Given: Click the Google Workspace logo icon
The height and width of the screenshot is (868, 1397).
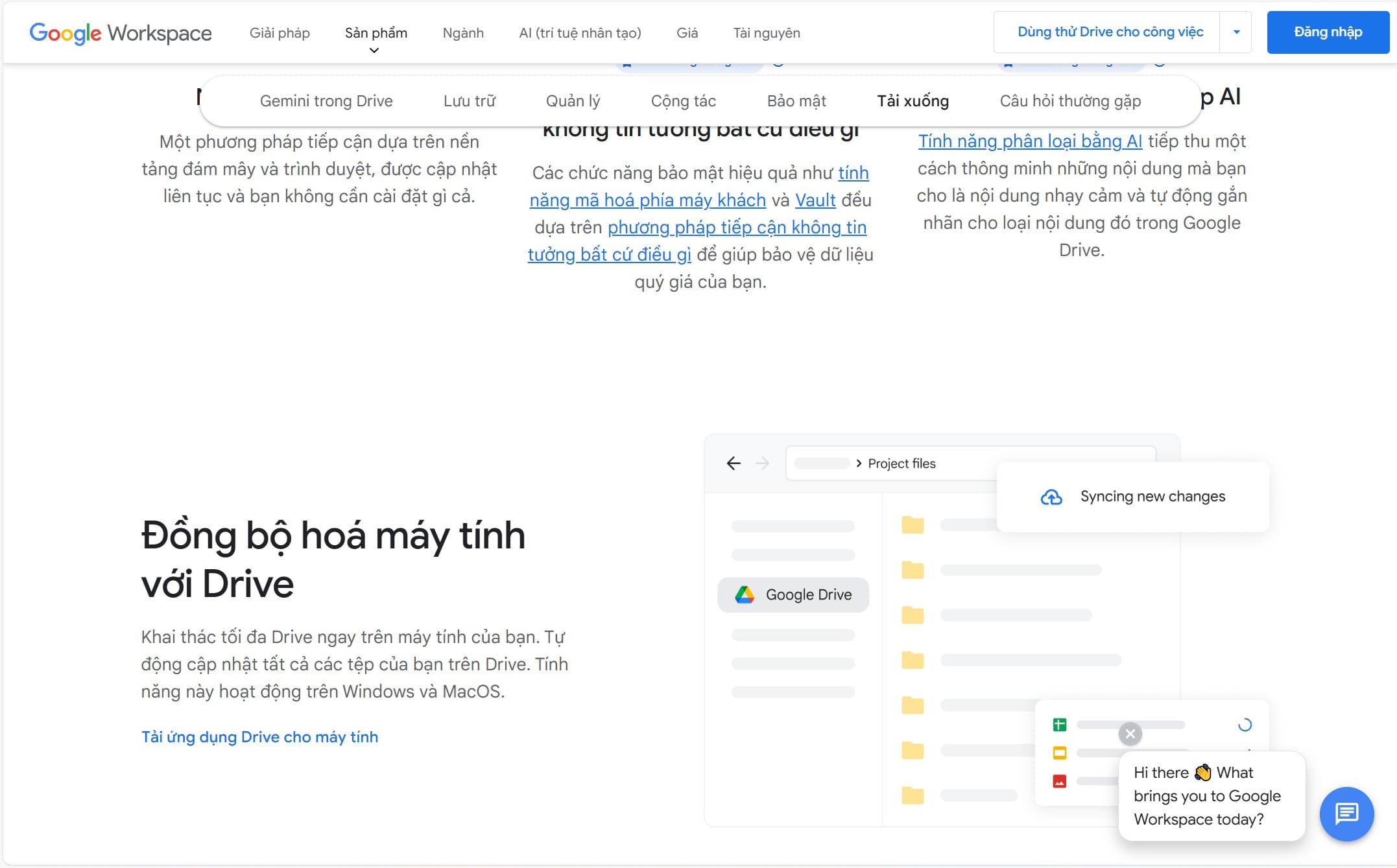Looking at the screenshot, I should point(120,32).
